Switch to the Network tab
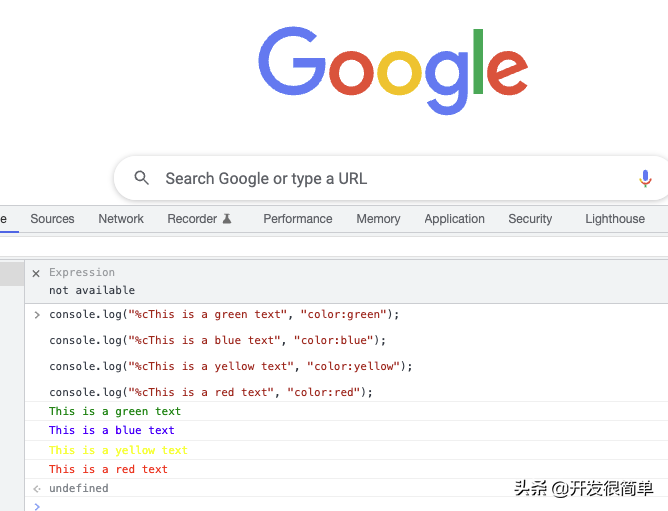The image size is (668, 511). (121, 219)
